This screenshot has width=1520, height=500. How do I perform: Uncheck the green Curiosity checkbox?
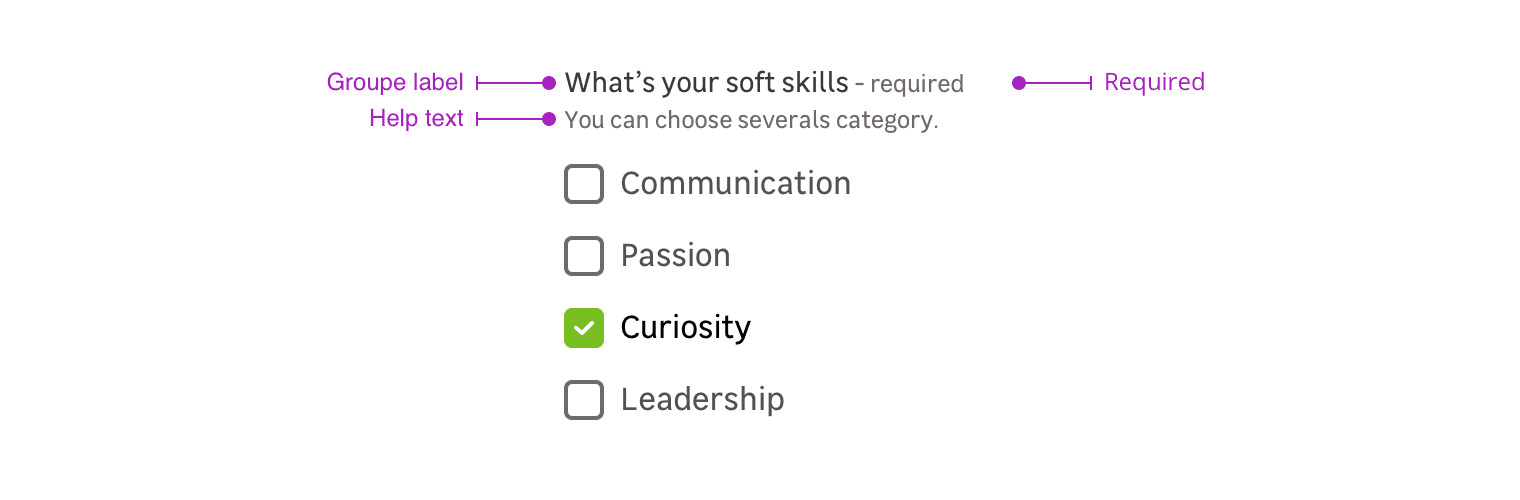pyautogui.click(x=584, y=328)
